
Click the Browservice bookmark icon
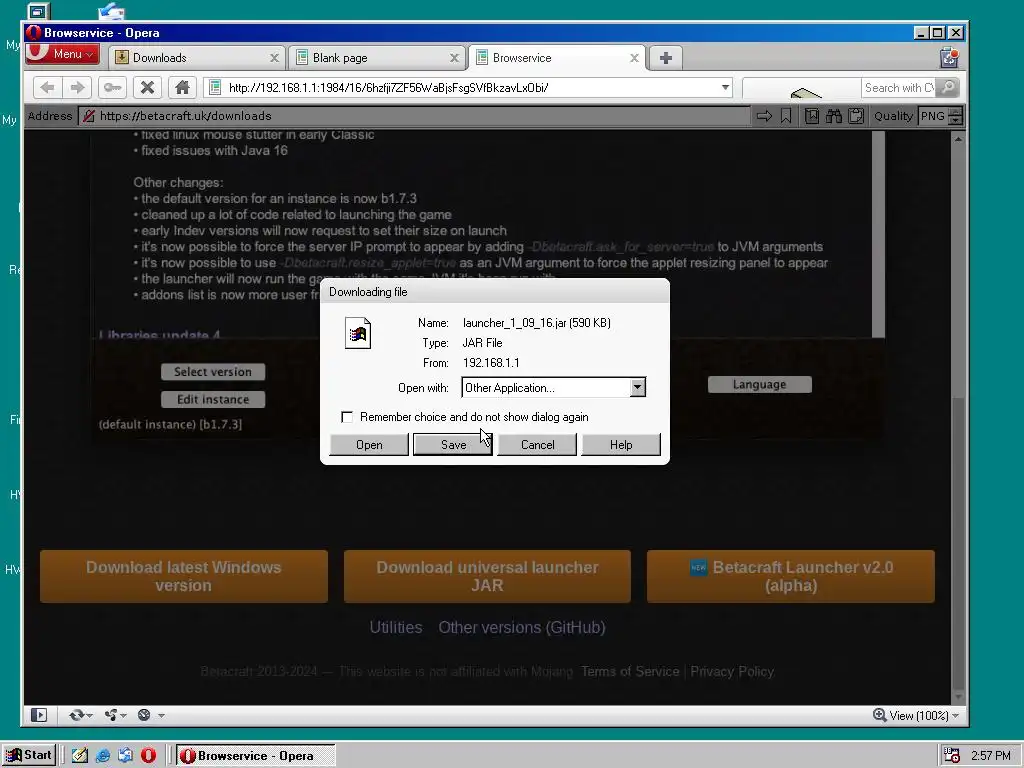(x=786, y=116)
